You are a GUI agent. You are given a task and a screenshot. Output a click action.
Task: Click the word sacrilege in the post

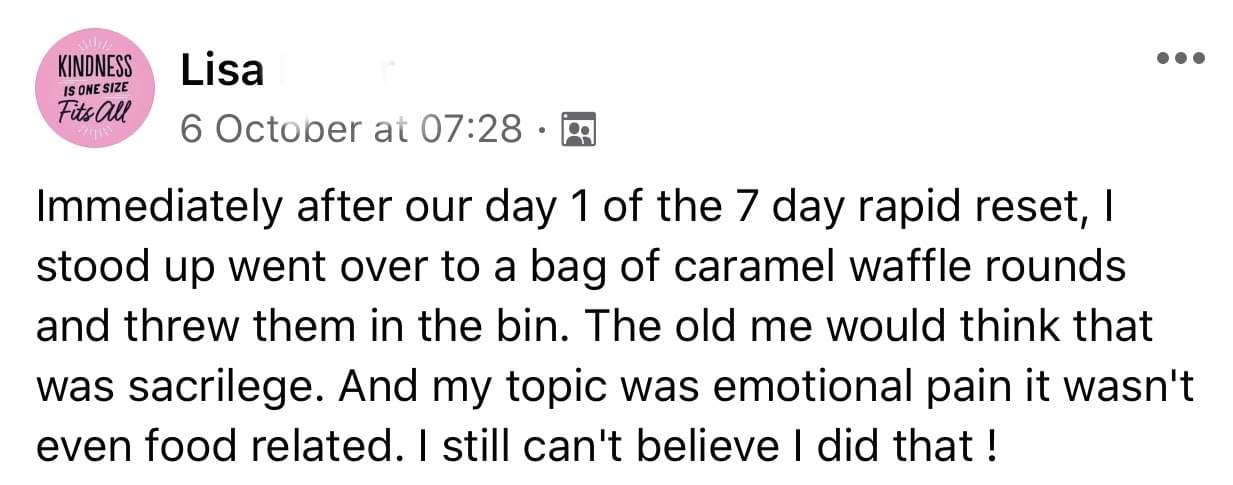coord(206,383)
